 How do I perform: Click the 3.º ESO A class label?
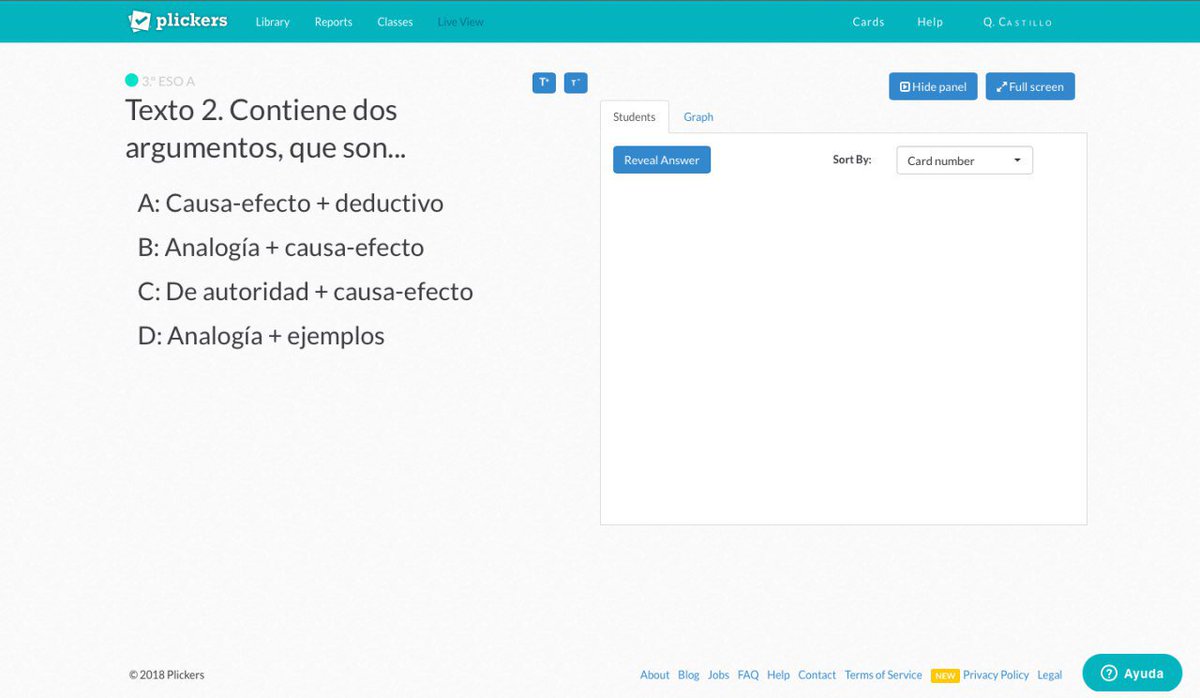pos(168,81)
